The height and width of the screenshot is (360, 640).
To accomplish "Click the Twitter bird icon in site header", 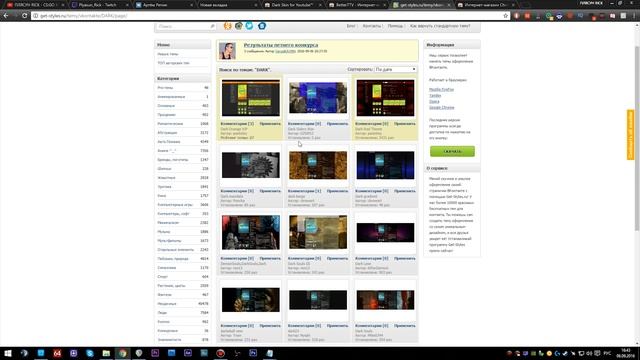I will (x=249, y=26).
